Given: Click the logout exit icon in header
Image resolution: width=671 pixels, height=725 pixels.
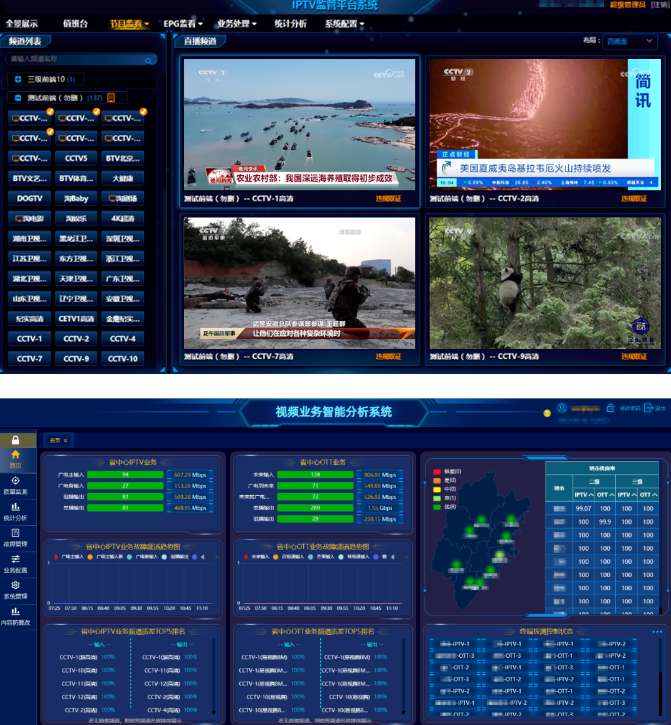Looking at the screenshot, I should pos(648,408).
